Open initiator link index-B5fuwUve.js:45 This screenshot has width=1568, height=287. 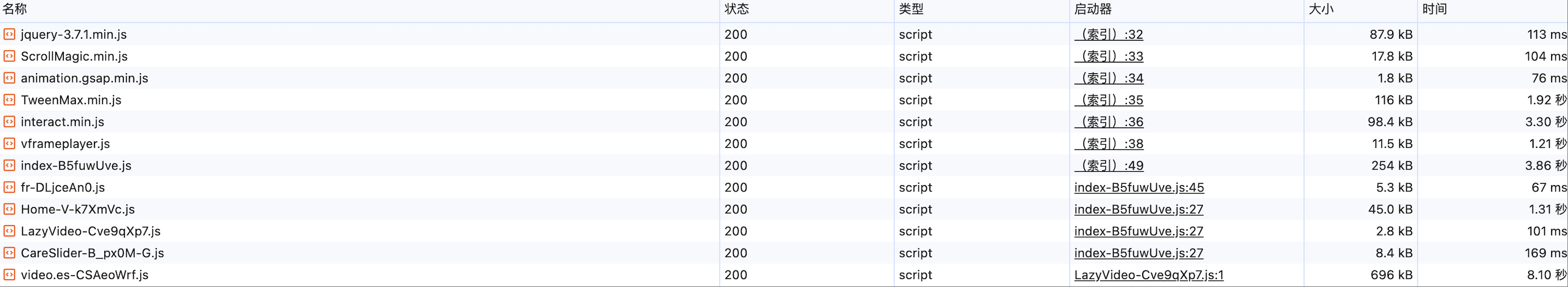click(x=1139, y=187)
